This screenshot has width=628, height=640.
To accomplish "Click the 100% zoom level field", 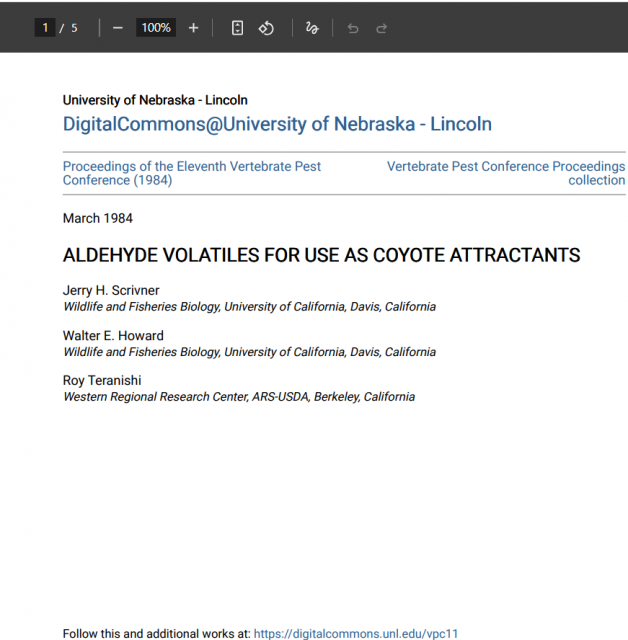I will coord(155,28).
